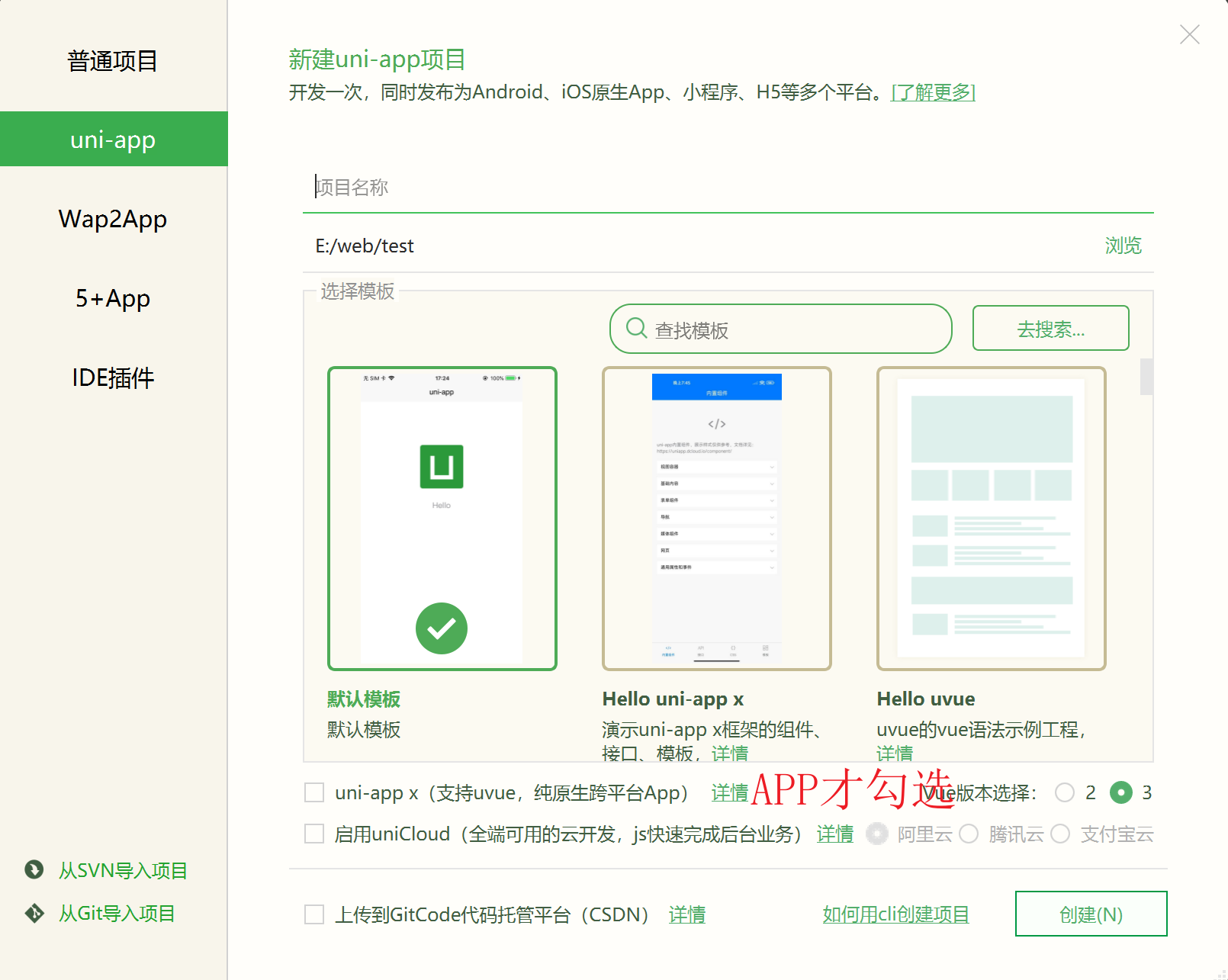Click the magnifier icon in template search
This screenshot has width=1228, height=980.
[636, 329]
